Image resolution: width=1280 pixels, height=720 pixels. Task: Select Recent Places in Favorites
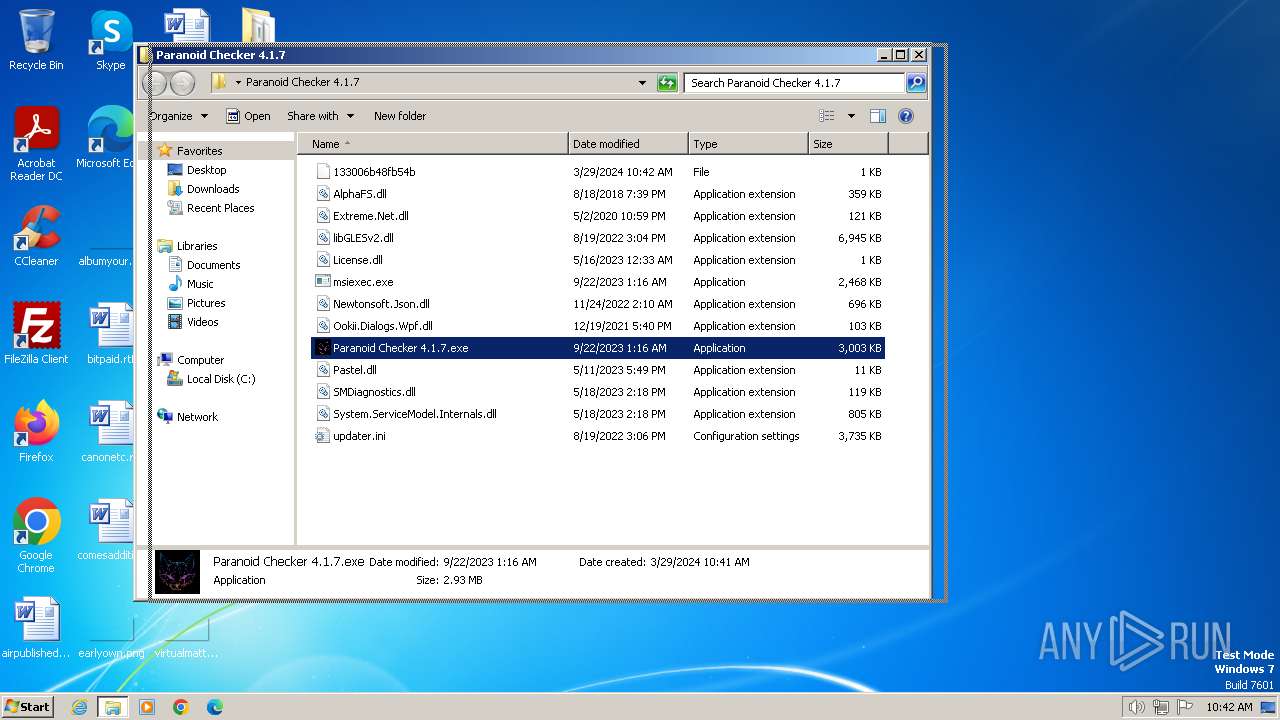[220, 208]
